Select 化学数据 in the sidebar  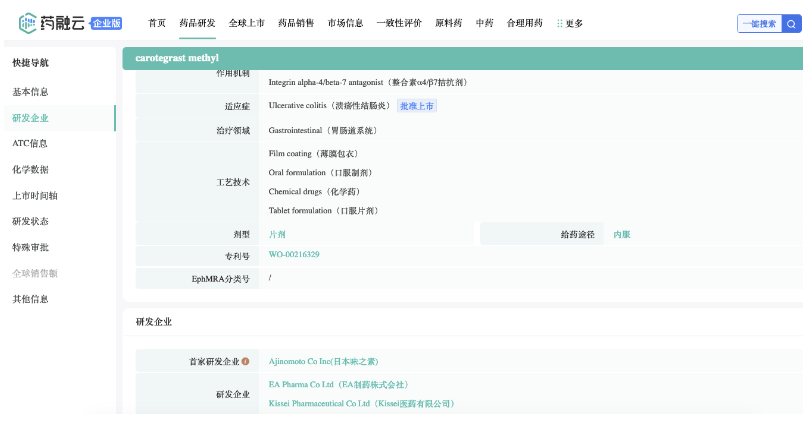pyautogui.click(x=30, y=170)
